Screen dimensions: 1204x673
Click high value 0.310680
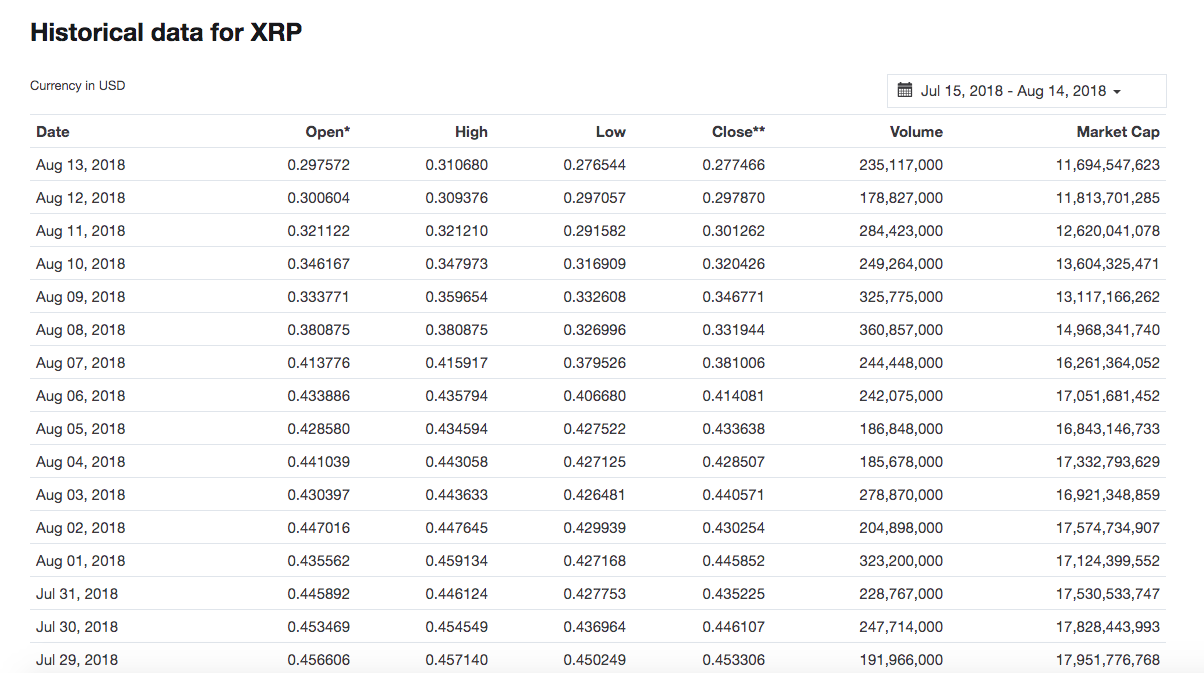(x=457, y=165)
